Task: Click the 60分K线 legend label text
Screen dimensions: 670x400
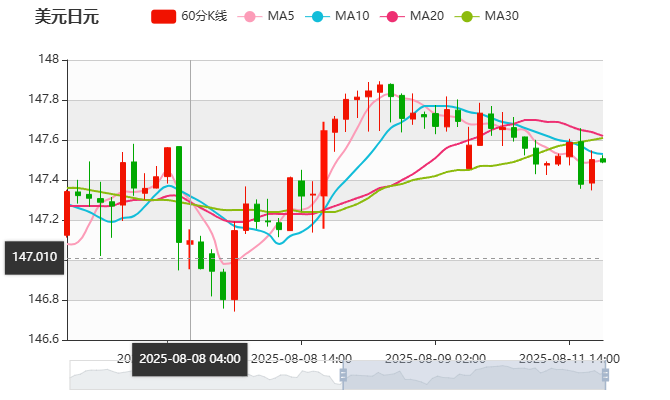Action: click(205, 16)
